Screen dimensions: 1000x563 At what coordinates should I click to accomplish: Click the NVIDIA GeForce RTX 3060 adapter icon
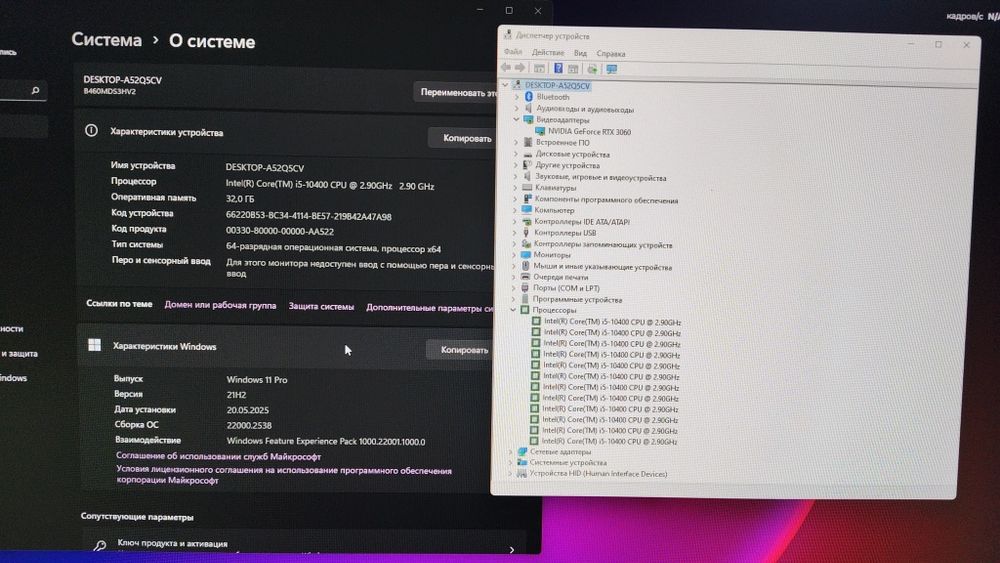pos(540,131)
